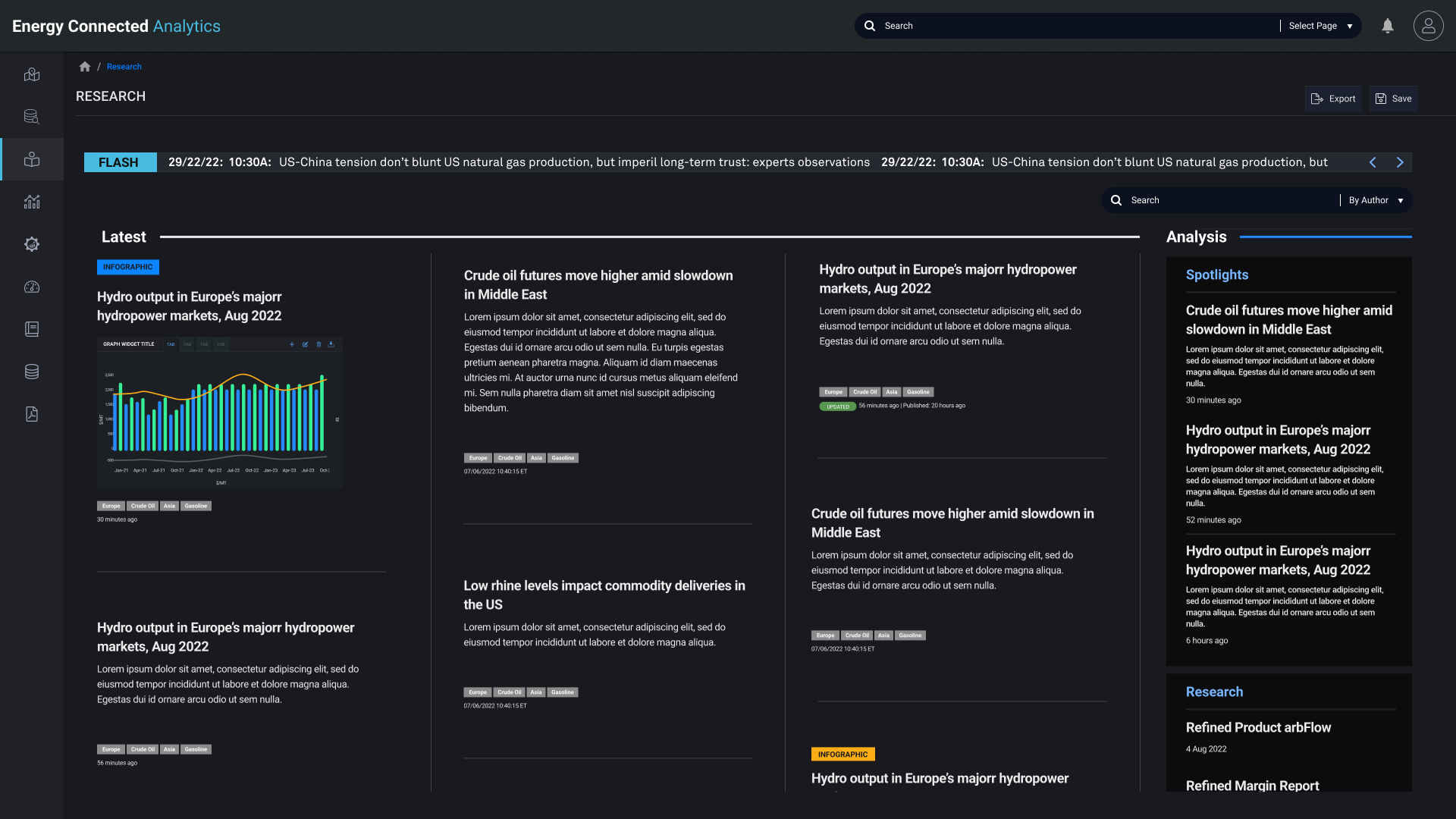
Task: Click the Save button
Action: coord(1394,99)
